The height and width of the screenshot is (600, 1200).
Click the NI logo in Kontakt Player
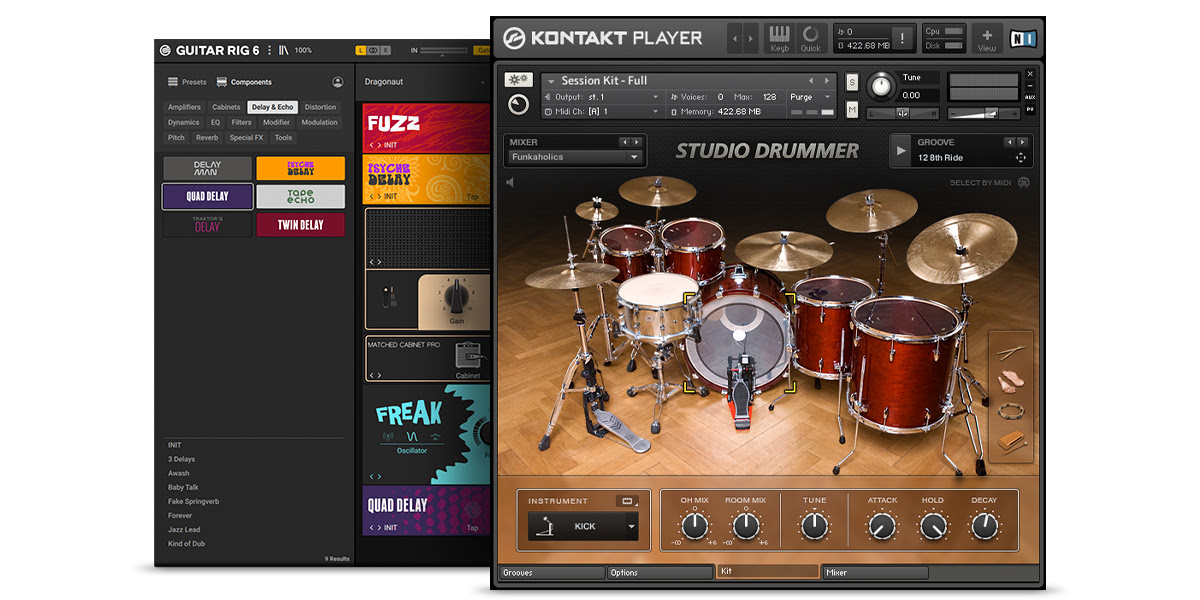pos(1023,38)
